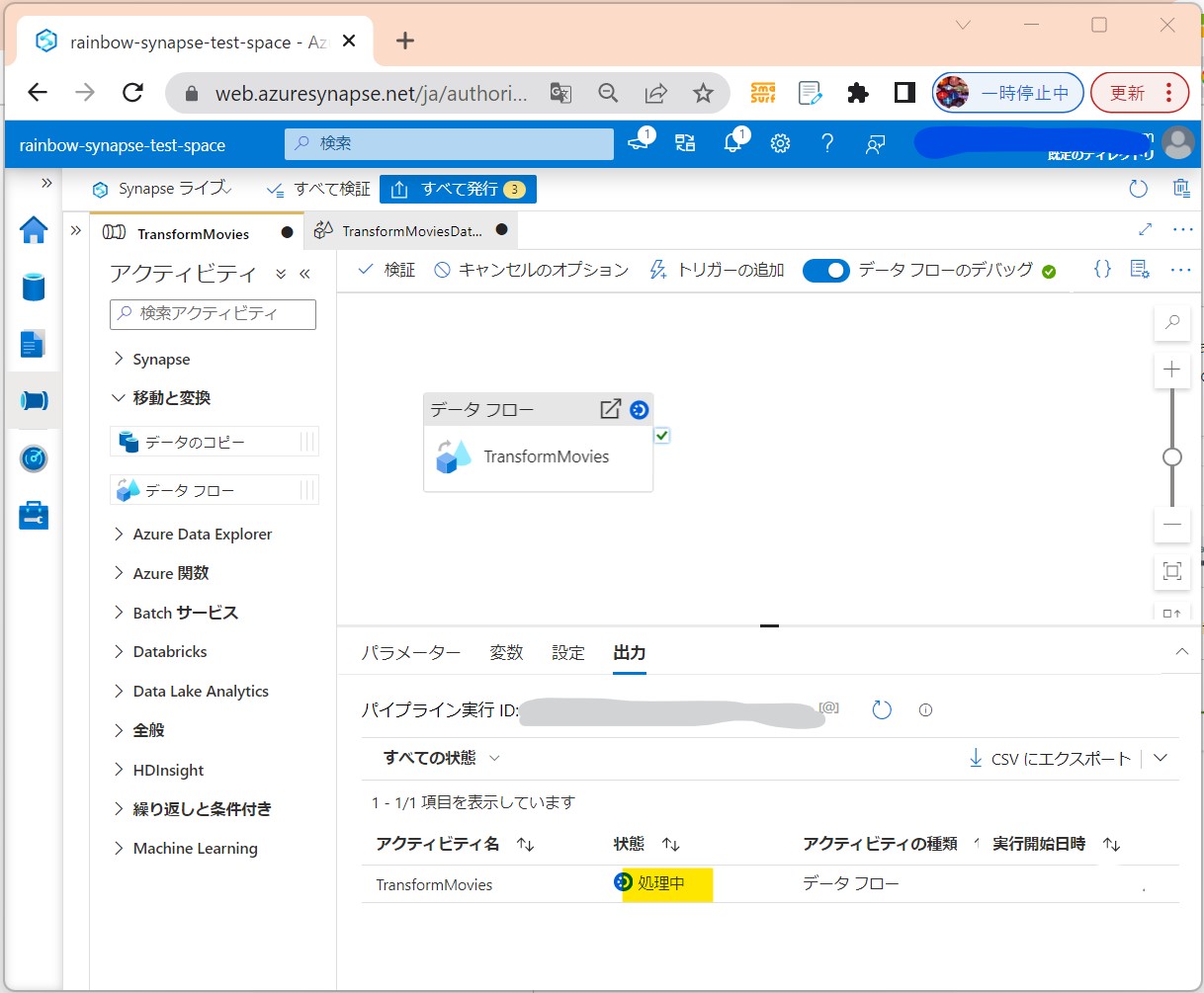This screenshot has height=993, width=1204.
Task: Open the CSV export options dropdown arrow
Action: [1161, 758]
